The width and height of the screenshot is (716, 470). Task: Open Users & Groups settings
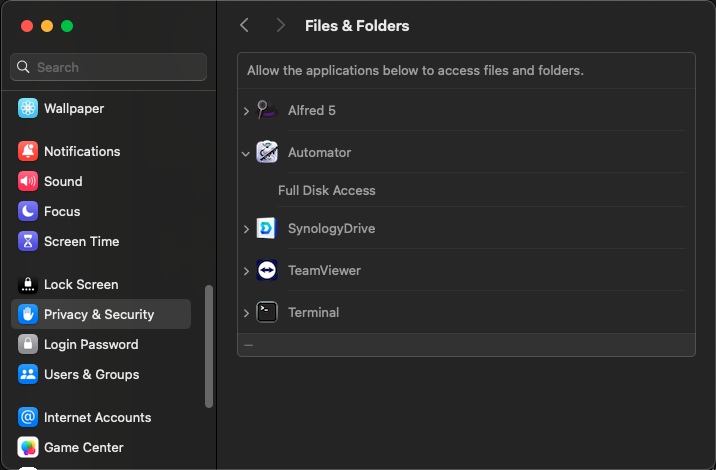tap(91, 374)
